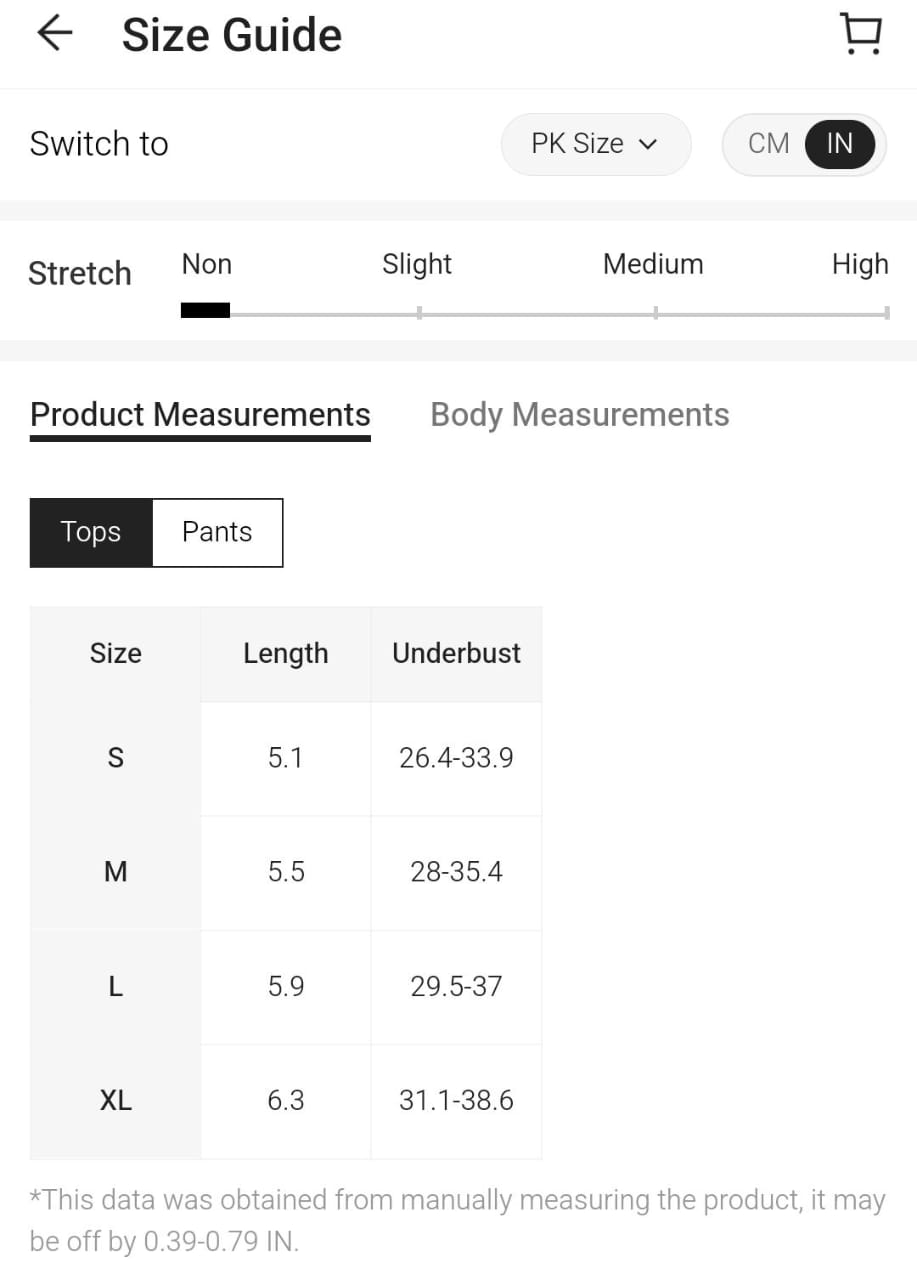Switch to Pants measurements
917x1280 pixels.
pos(217,532)
